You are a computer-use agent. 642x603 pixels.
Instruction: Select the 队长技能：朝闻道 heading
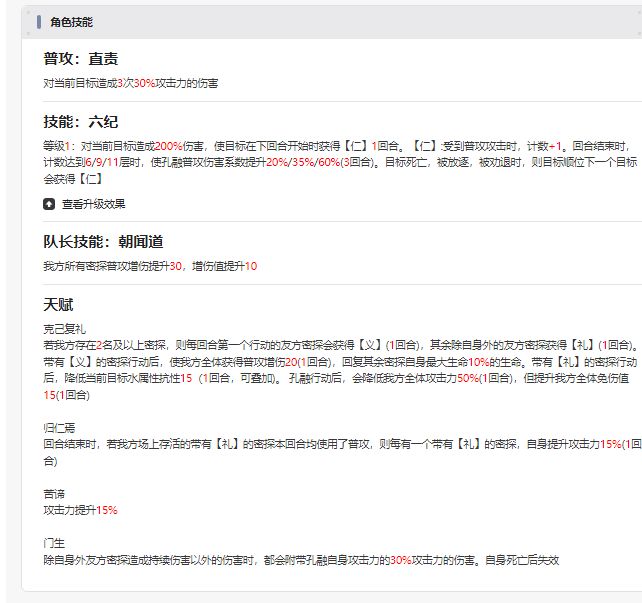[103, 242]
